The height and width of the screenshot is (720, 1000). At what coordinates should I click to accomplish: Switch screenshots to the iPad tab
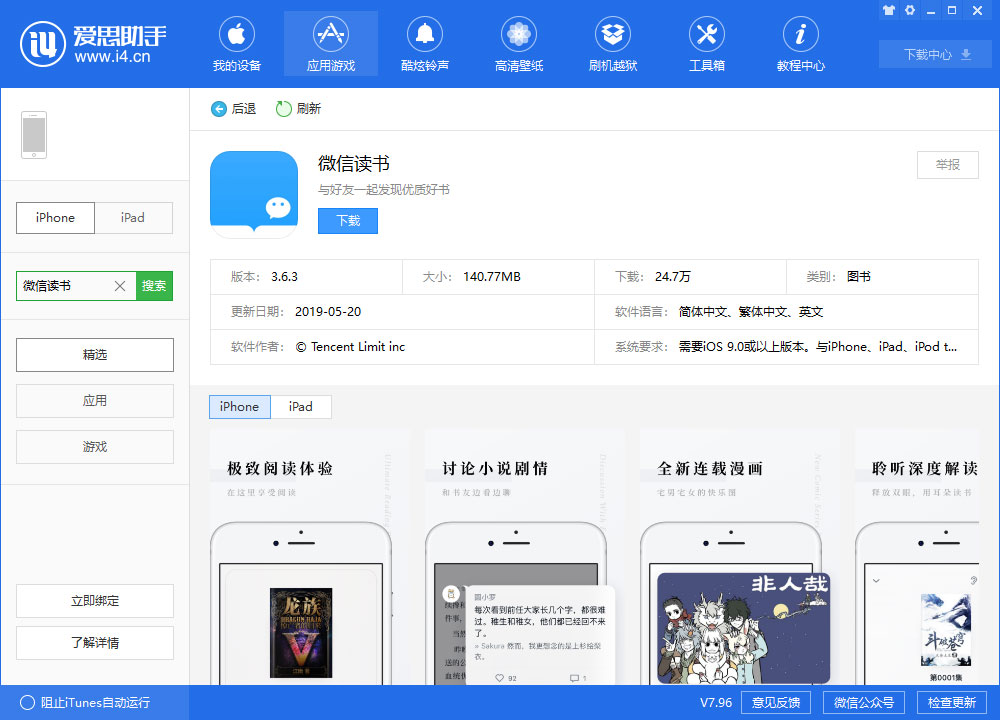click(x=303, y=407)
